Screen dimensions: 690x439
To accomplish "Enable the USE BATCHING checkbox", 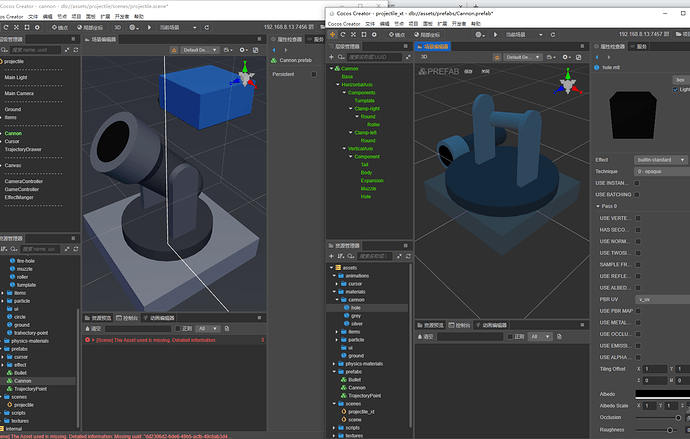I will pos(637,194).
